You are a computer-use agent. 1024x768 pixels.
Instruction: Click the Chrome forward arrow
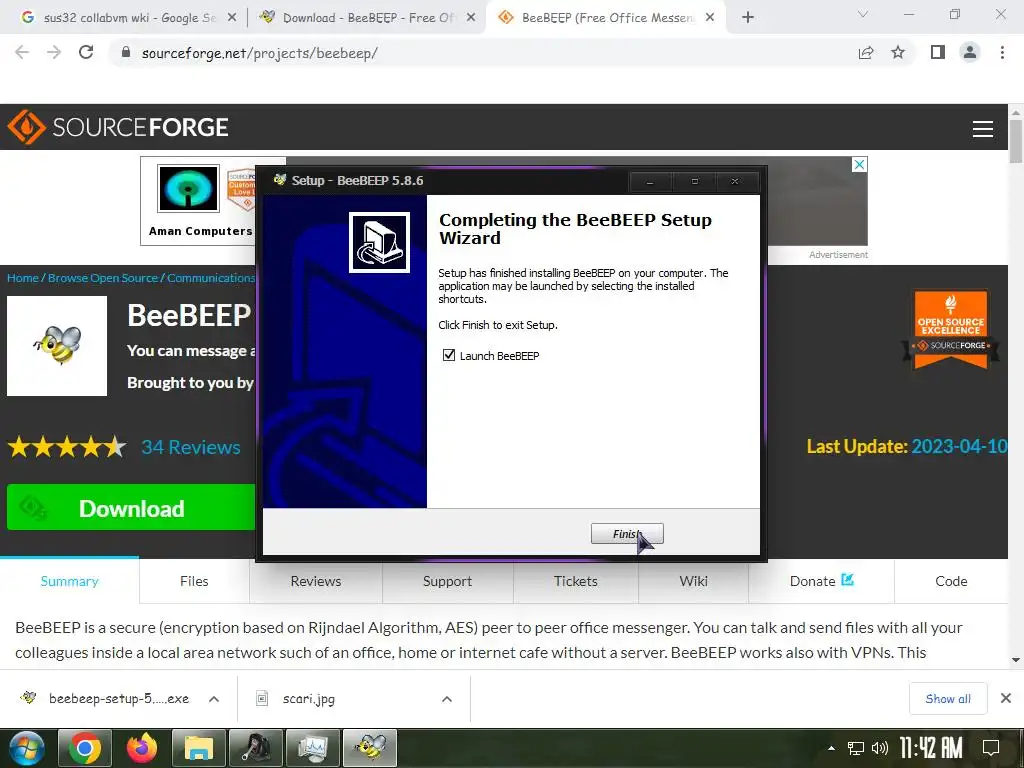(x=54, y=52)
